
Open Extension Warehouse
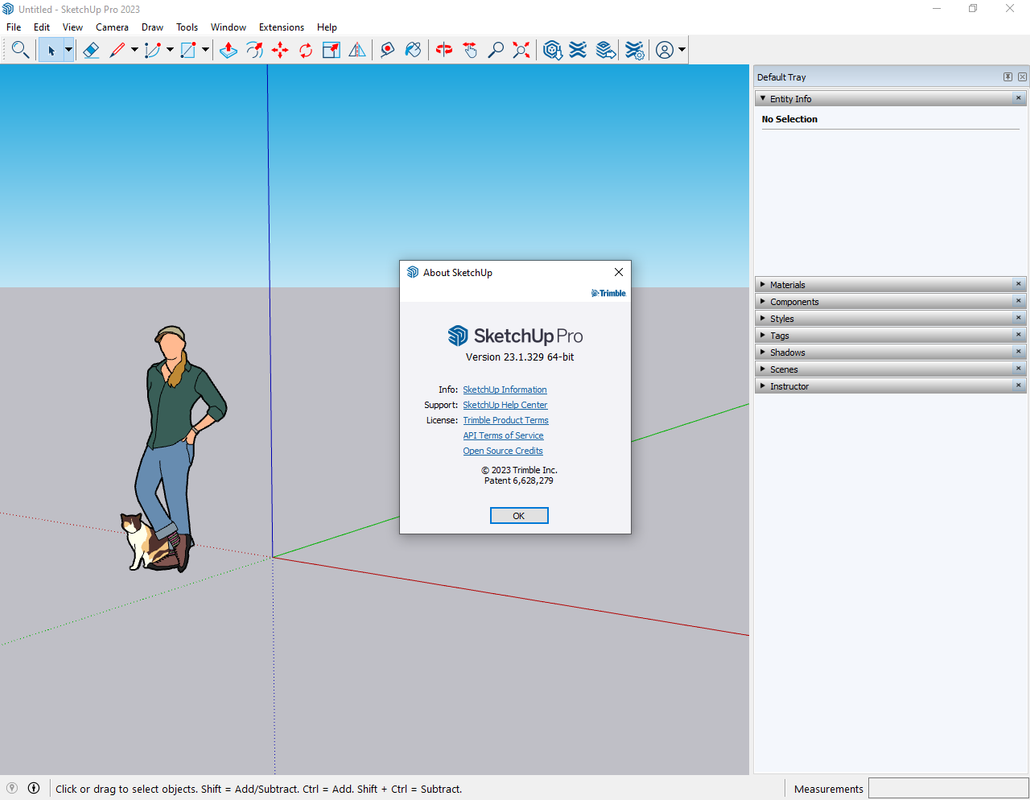tap(578, 50)
